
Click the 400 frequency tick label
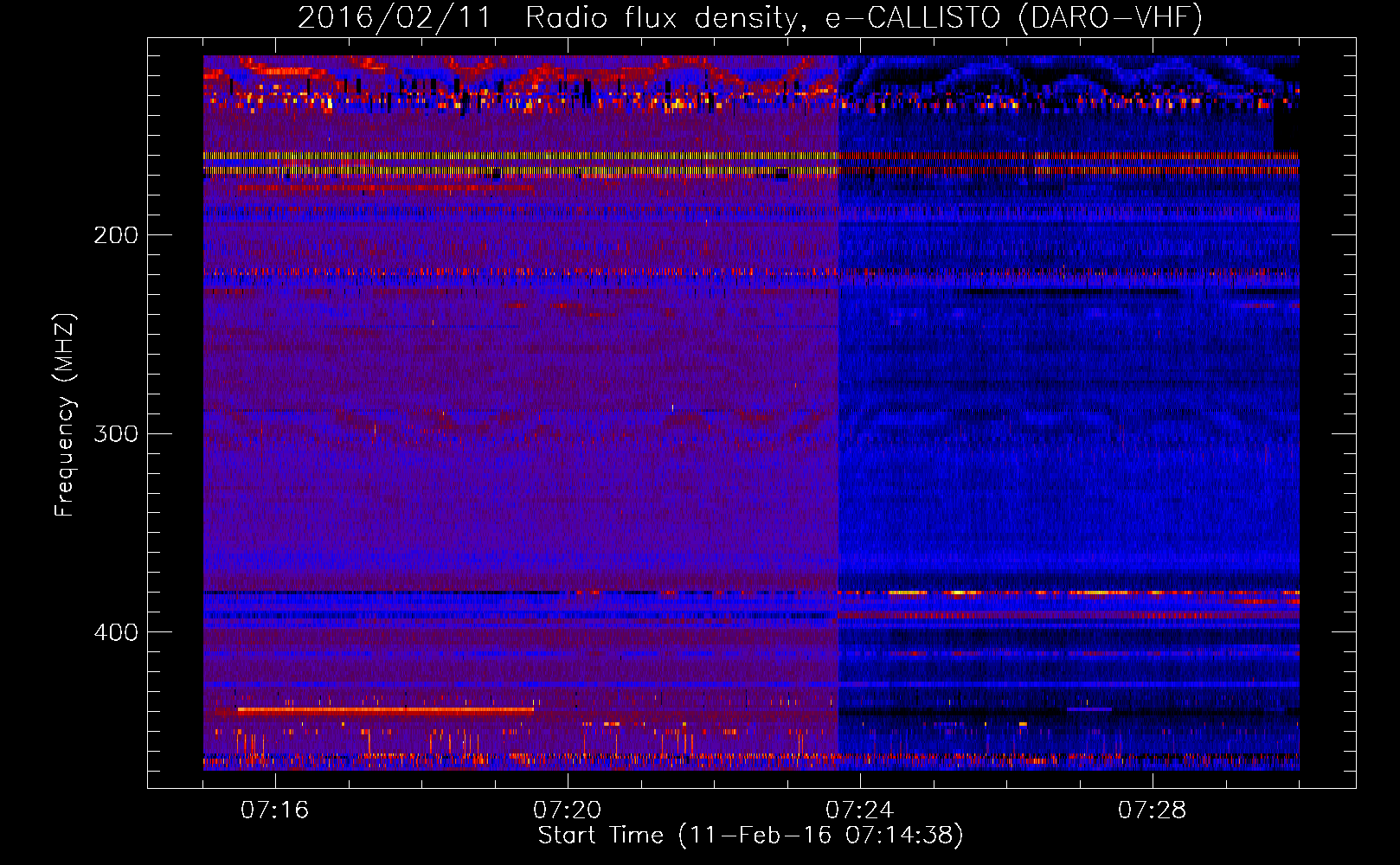116,632
